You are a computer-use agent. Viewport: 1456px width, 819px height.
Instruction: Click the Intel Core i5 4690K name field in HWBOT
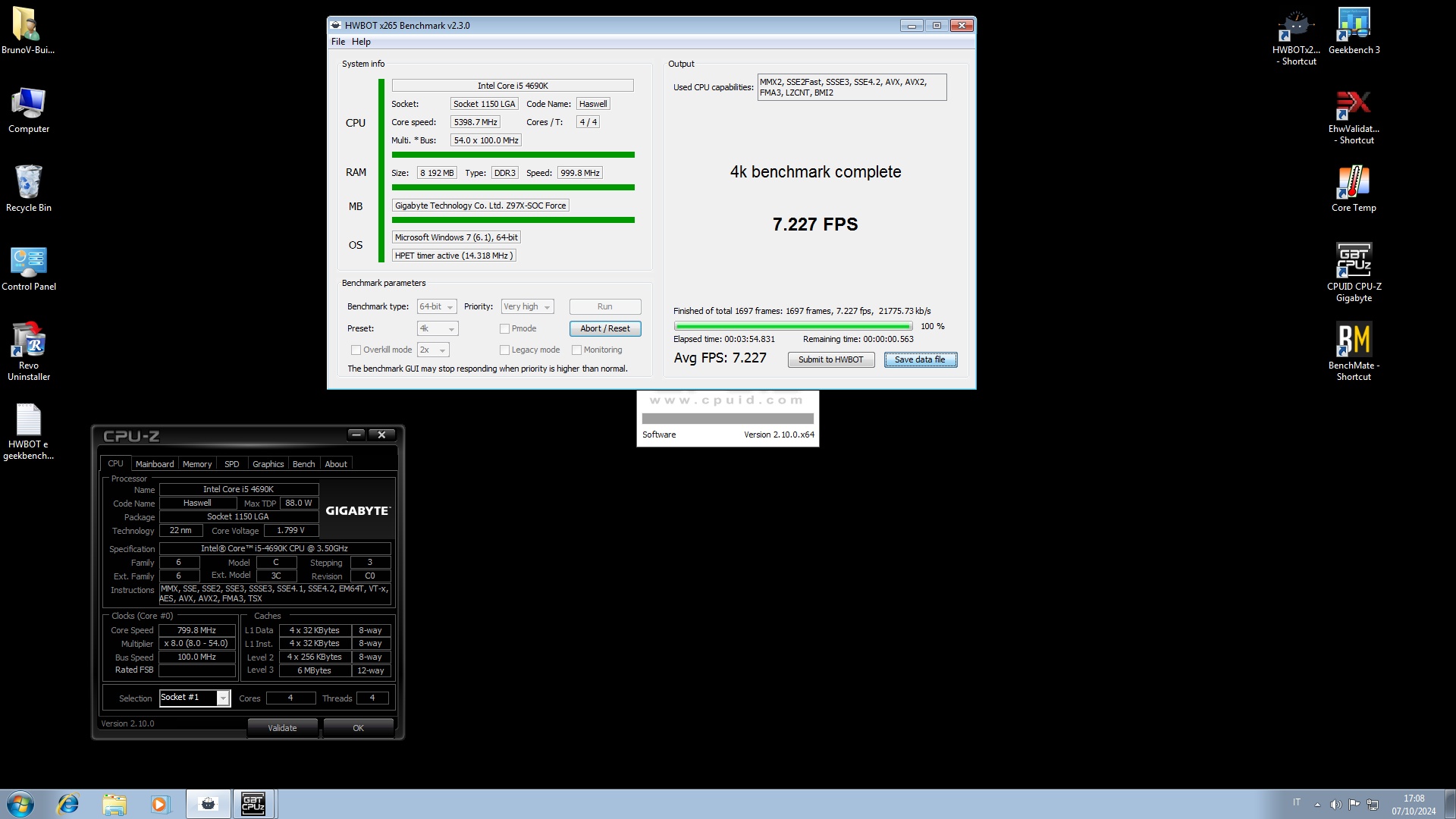coord(513,86)
